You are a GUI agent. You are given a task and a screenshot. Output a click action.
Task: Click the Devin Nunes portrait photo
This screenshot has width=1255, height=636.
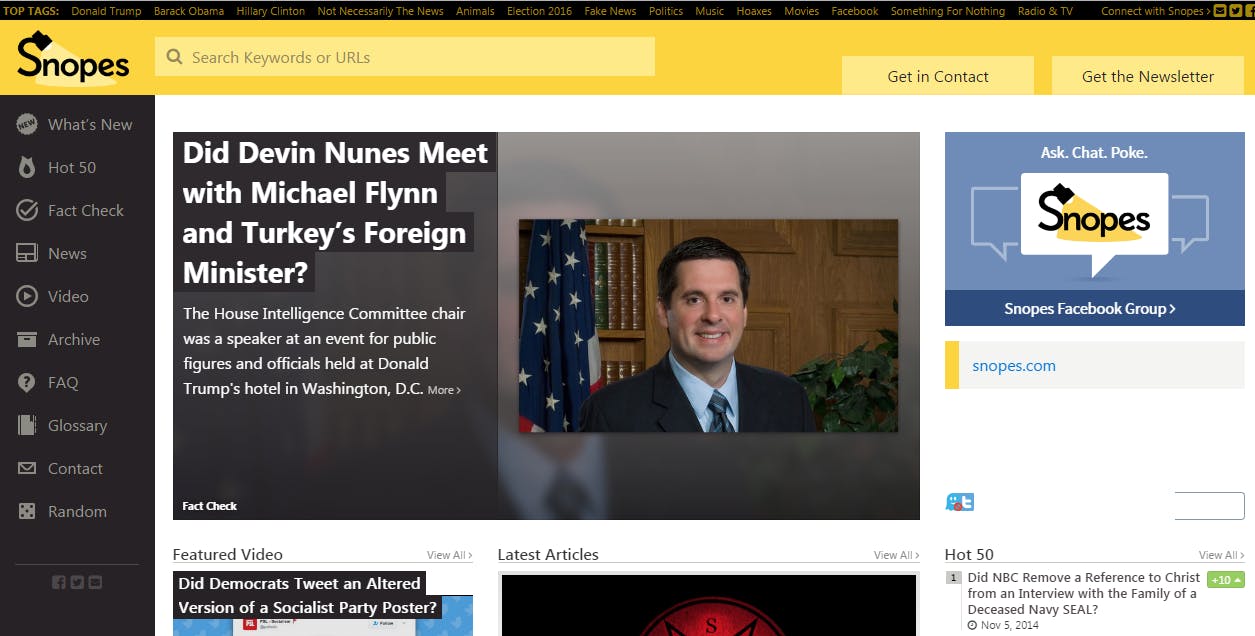click(x=708, y=326)
